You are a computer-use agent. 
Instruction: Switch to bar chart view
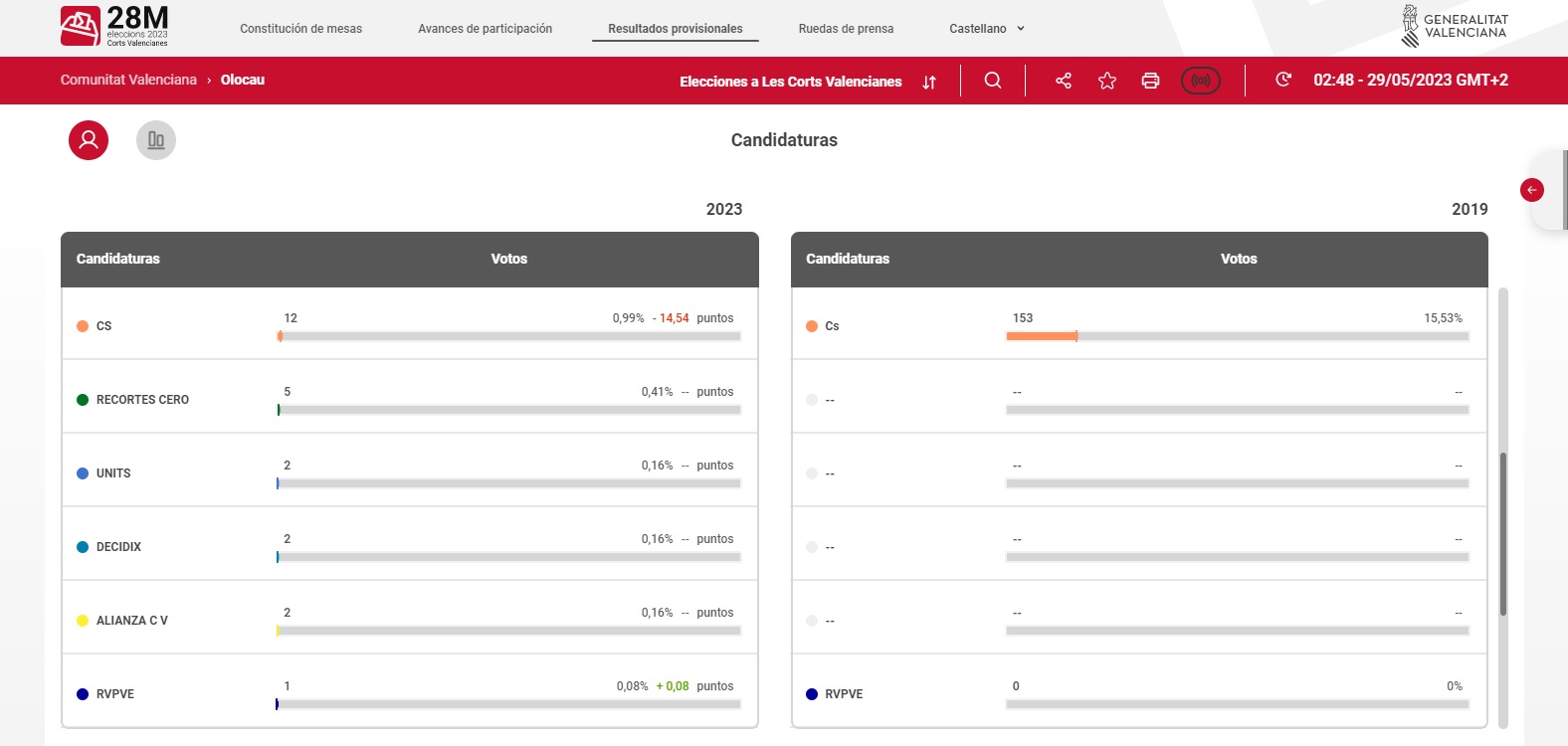coord(156,140)
